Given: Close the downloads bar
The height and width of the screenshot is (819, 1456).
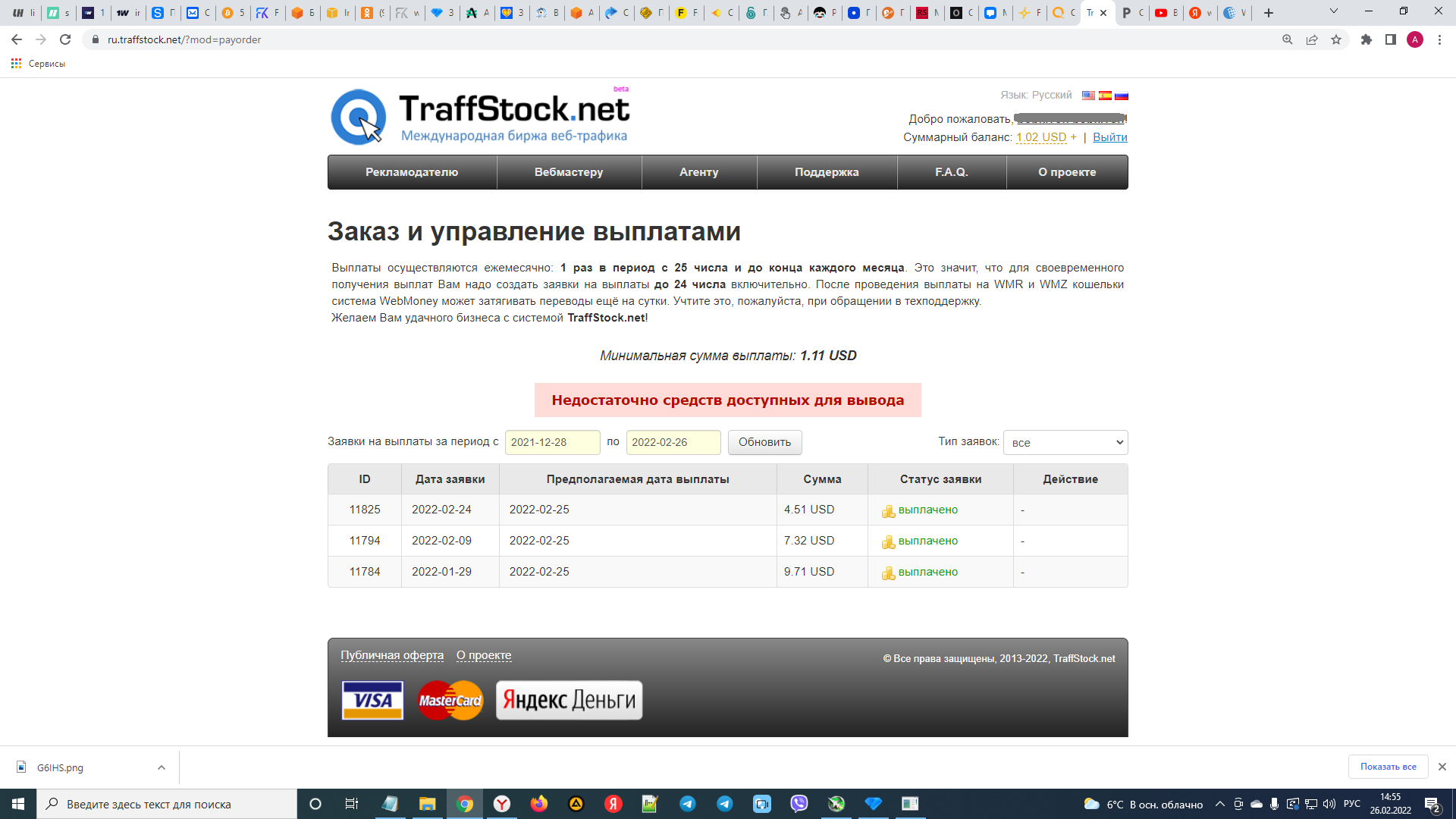Looking at the screenshot, I should [x=1442, y=767].
